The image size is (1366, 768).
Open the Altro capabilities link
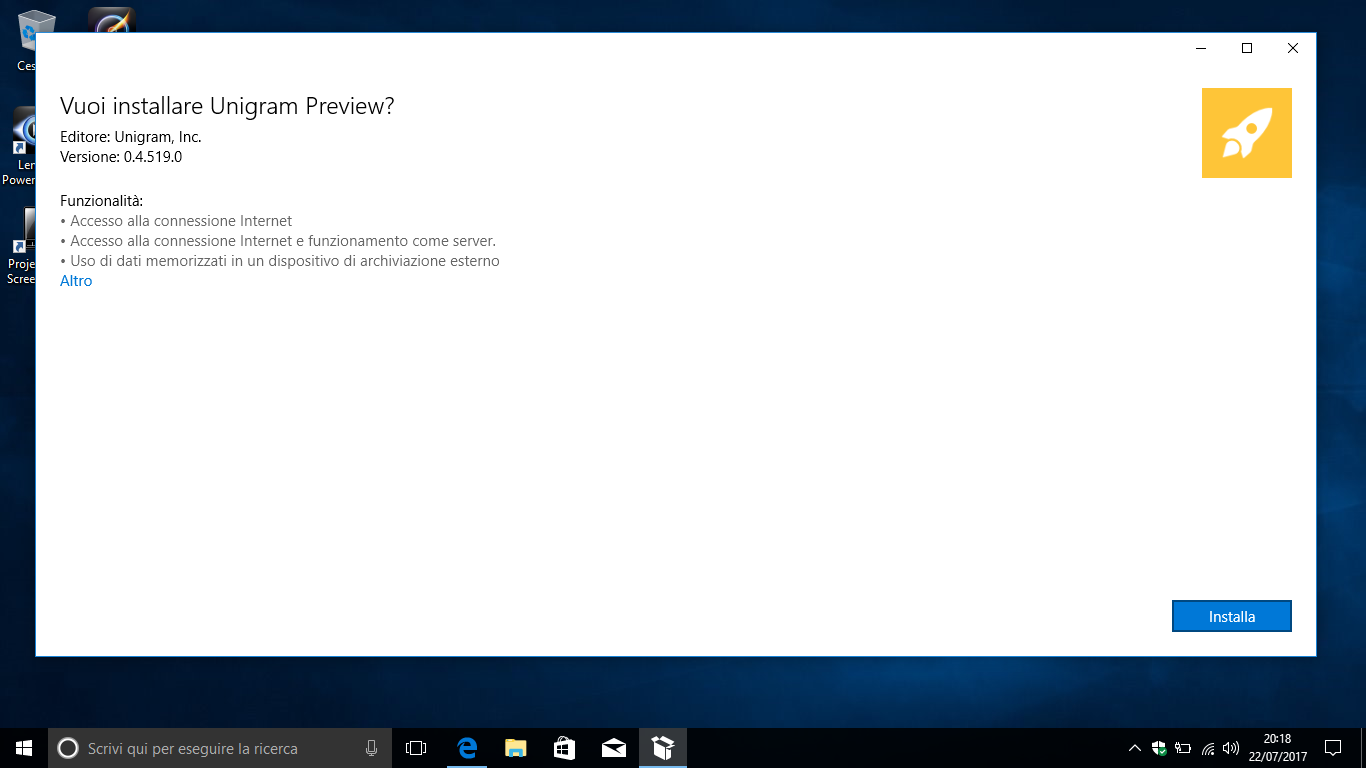tap(76, 281)
